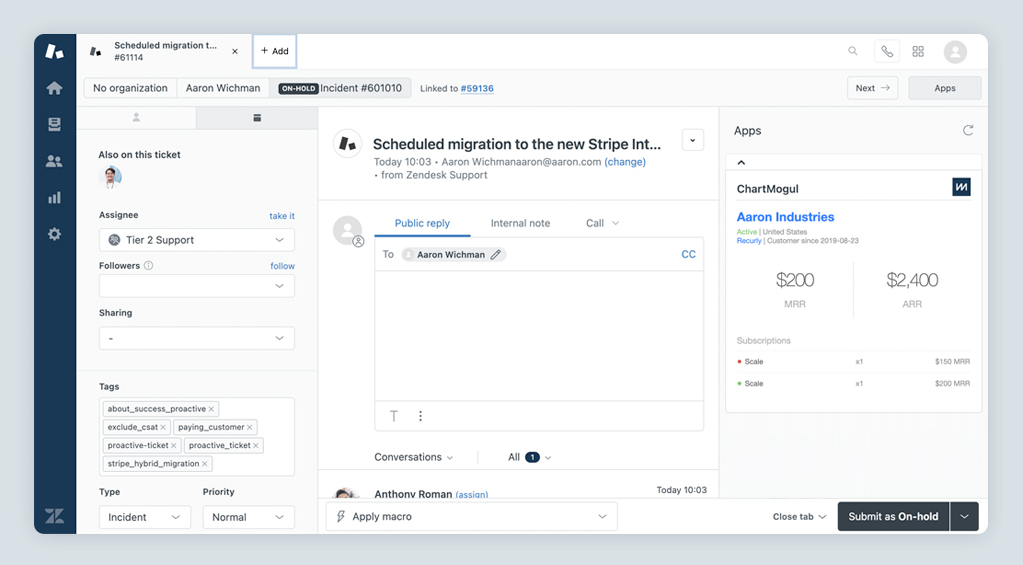Click the Zendesk product icon at sidebar top
This screenshot has width=1023, height=565.
pyautogui.click(x=54, y=52)
